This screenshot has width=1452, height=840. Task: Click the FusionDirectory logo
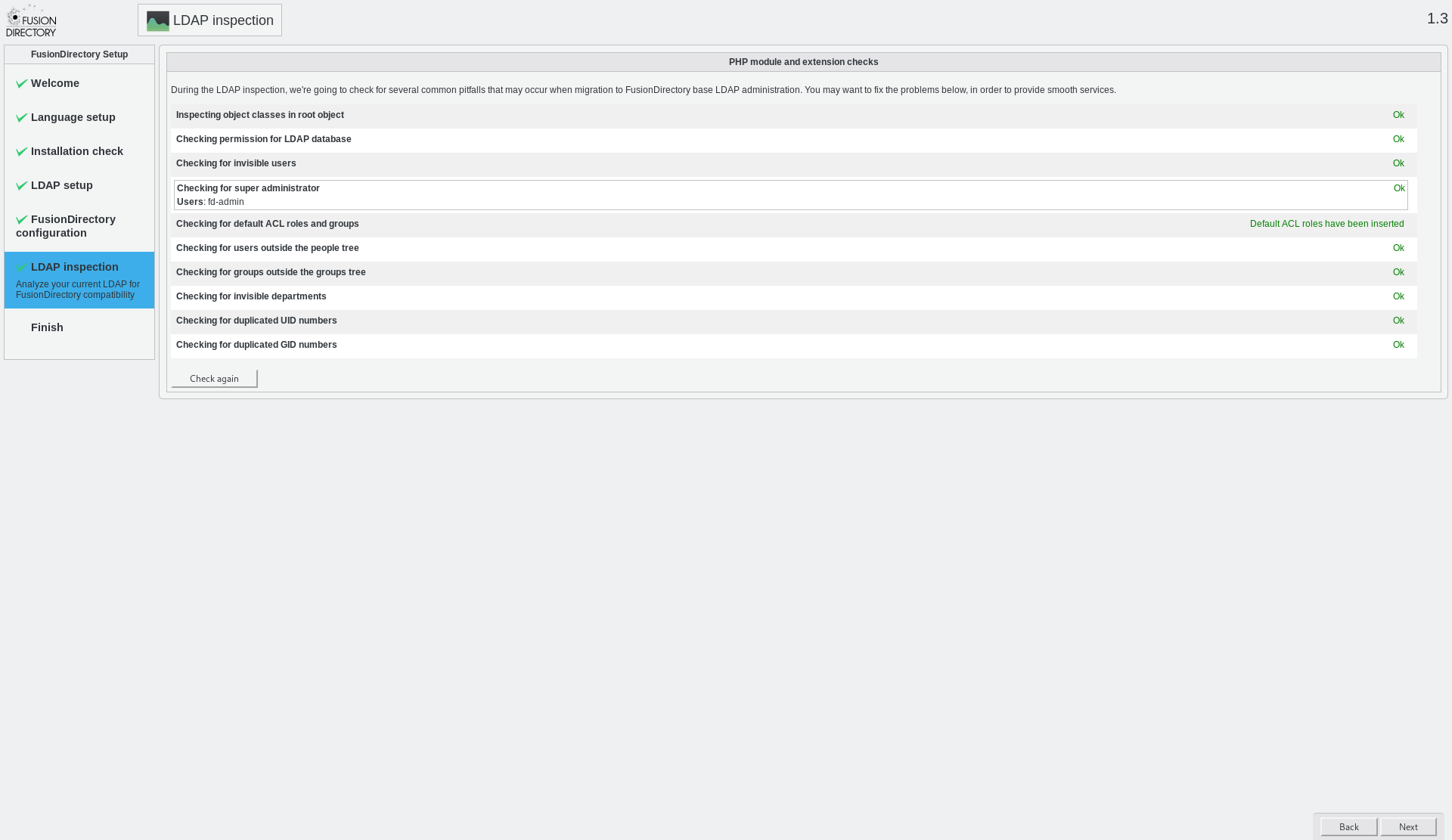tap(31, 20)
